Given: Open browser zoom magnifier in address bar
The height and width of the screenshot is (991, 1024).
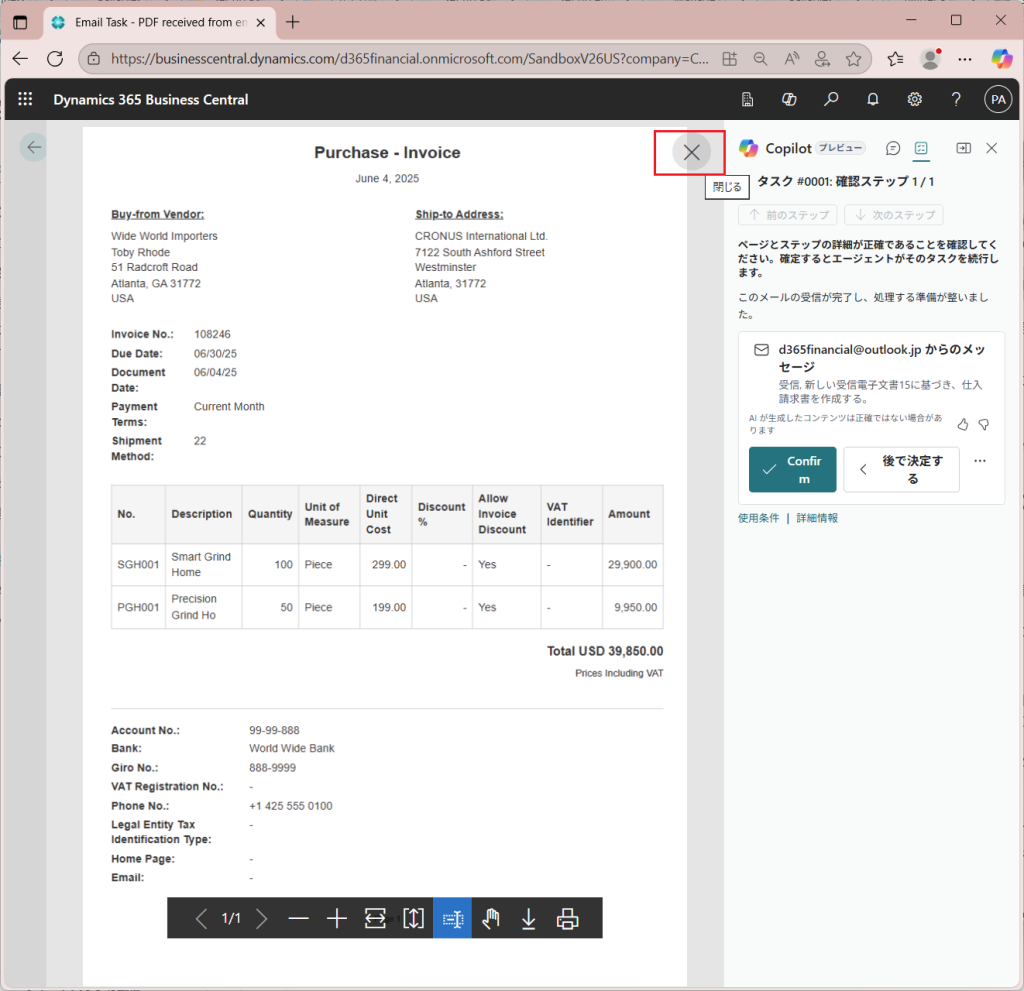Looking at the screenshot, I should (760, 59).
